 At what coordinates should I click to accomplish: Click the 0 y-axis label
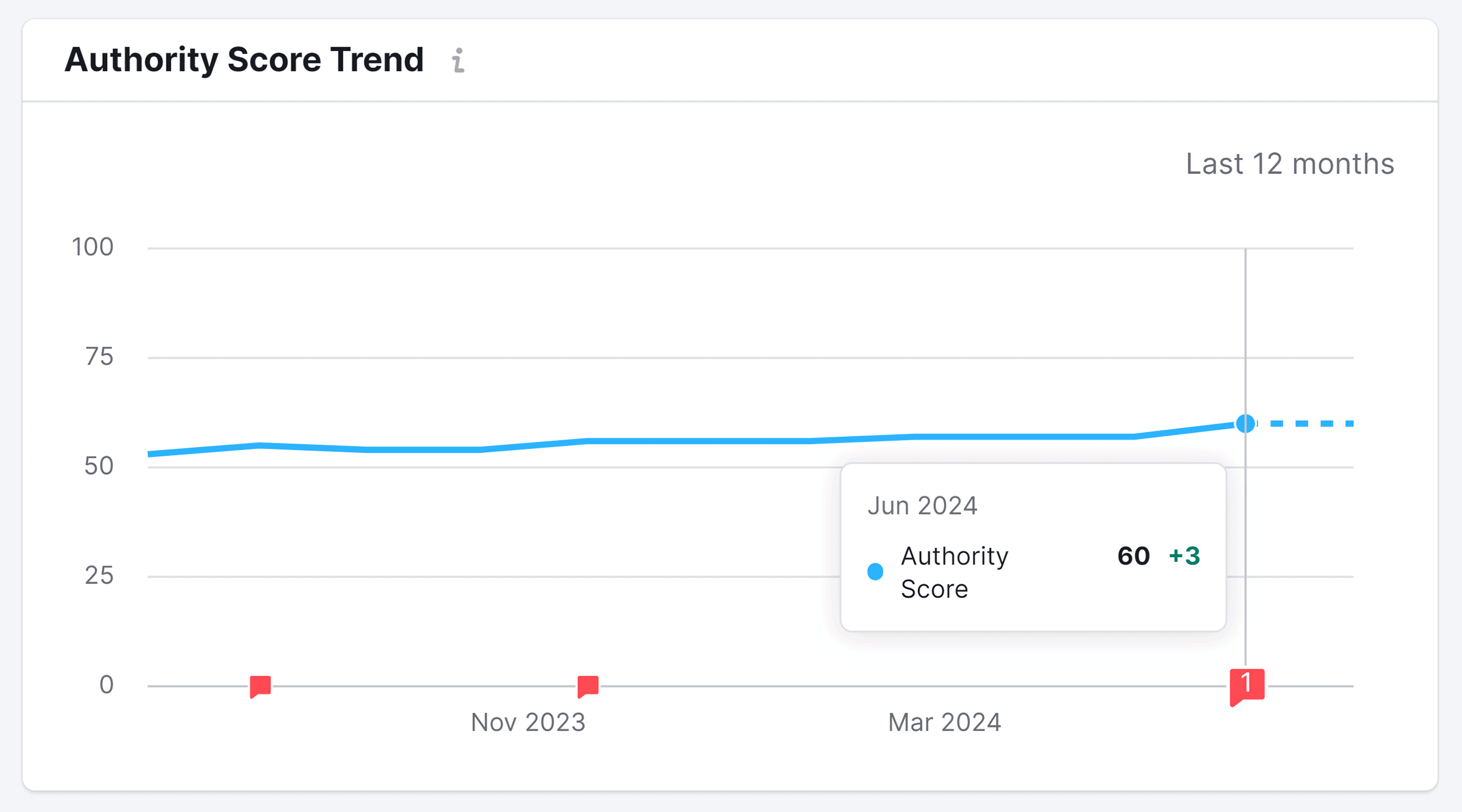[x=106, y=685]
